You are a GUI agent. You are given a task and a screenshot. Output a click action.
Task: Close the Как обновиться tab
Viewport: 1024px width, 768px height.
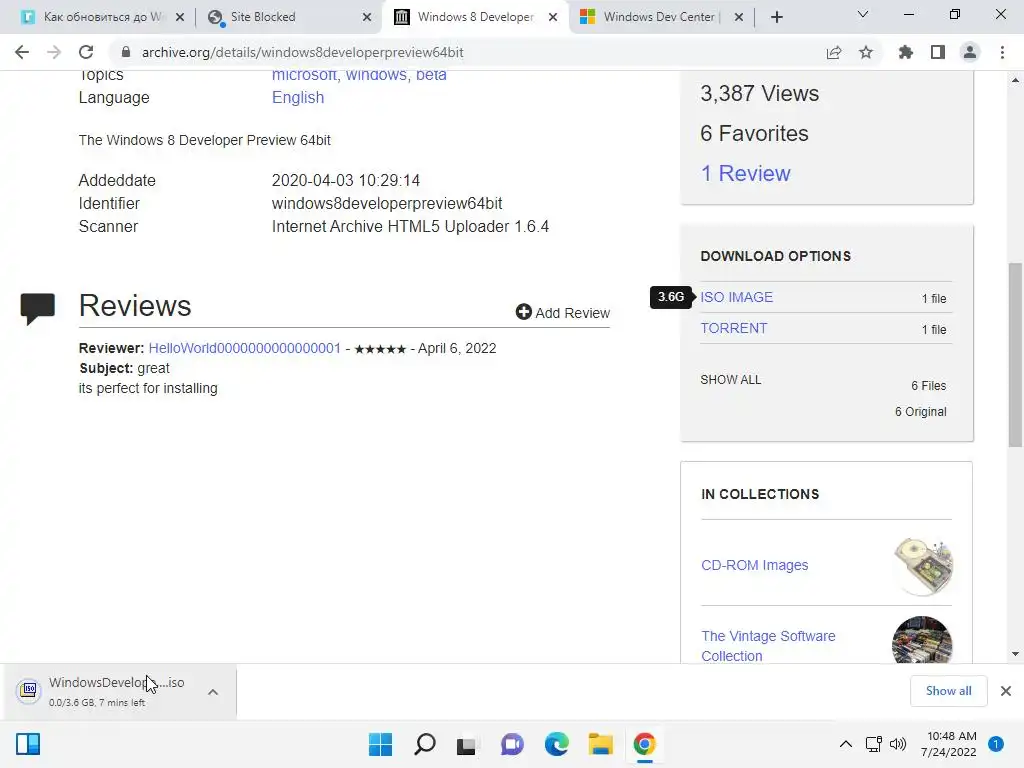180,17
